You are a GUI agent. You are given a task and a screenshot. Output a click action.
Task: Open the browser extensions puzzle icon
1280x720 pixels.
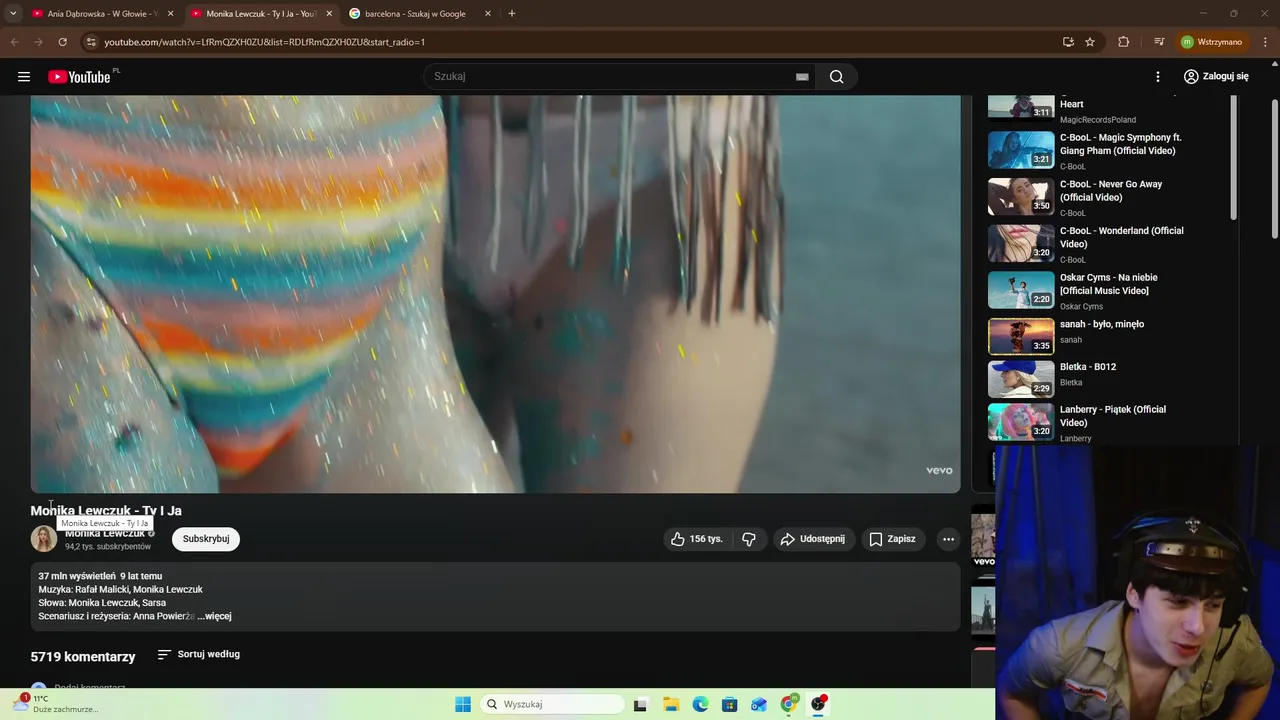[1124, 42]
